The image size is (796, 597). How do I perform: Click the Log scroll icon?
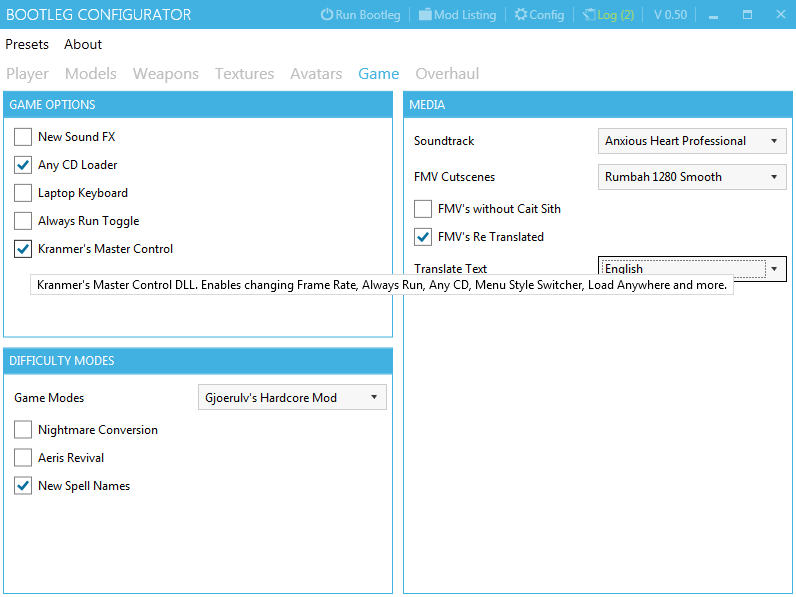point(589,14)
